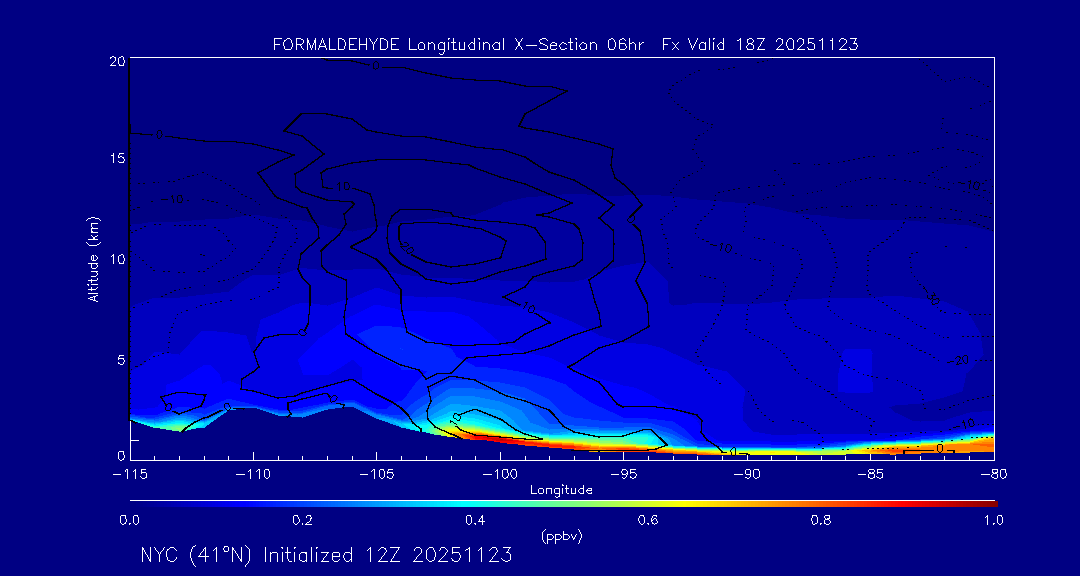Click the 20 contour label in the jet core
Screen dimensions: 1080x576
(x=407, y=250)
